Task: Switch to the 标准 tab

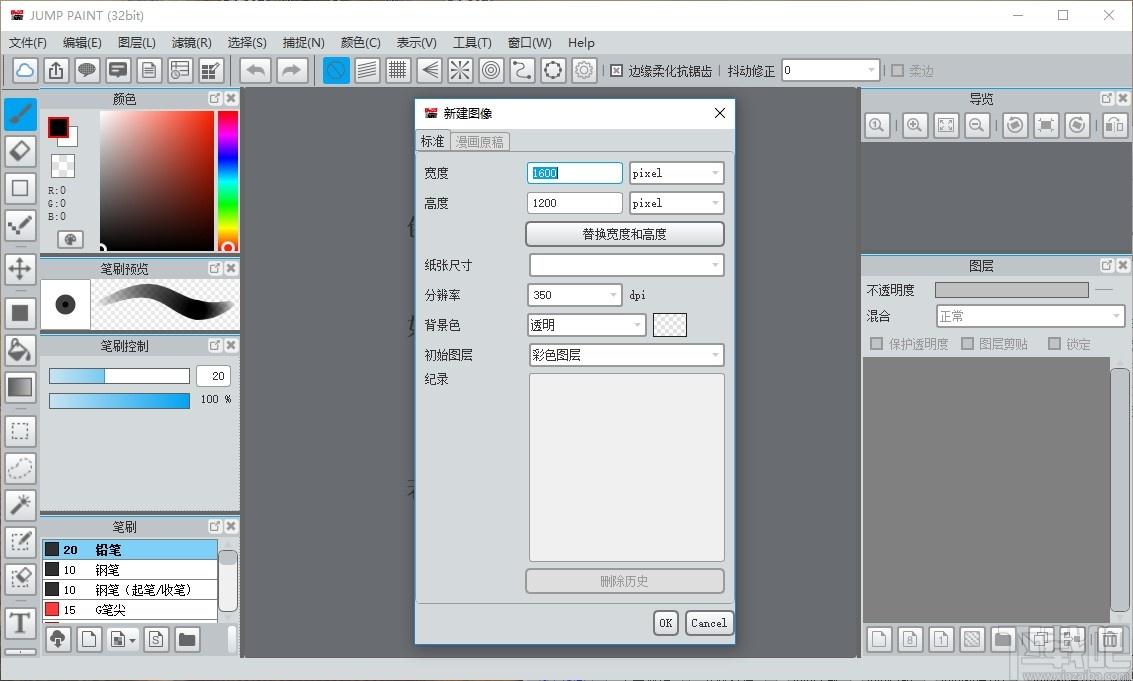Action: point(433,141)
